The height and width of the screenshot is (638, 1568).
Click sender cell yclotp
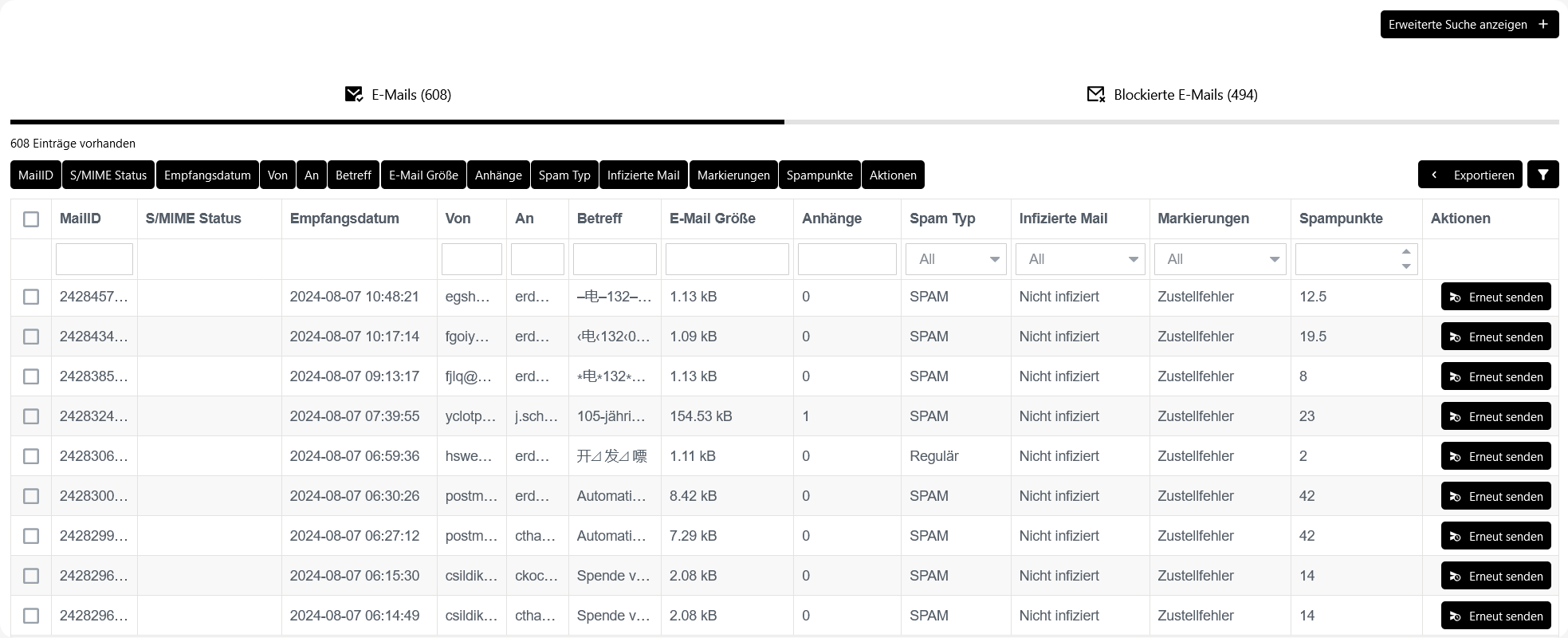pos(470,416)
